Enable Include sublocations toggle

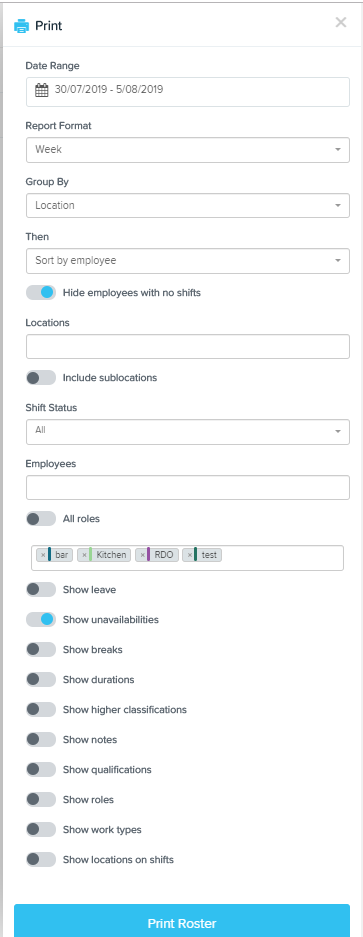pos(41,378)
